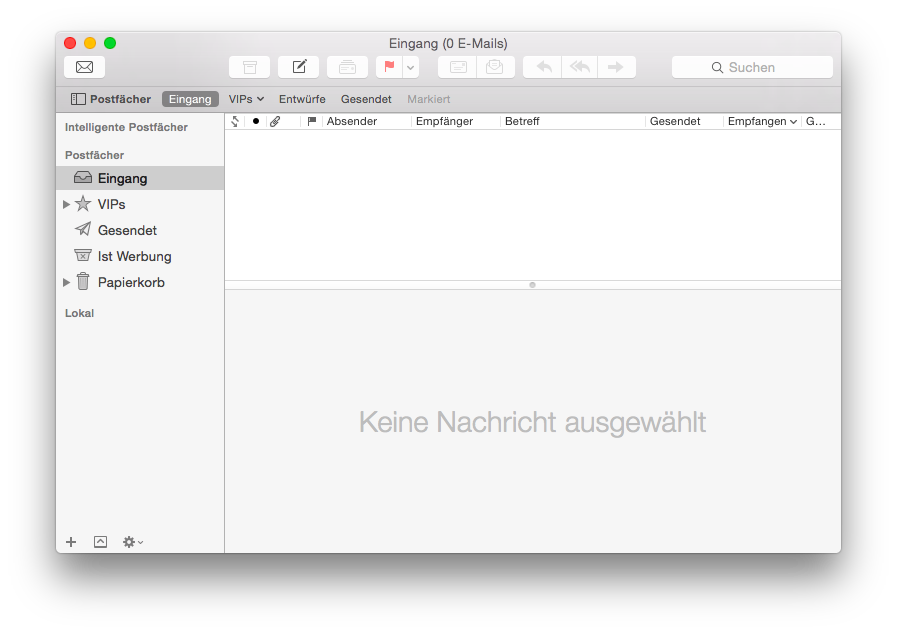The image size is (897, 633).
Task: Click the red flag toolbar icon
Action: pos(389,67)
